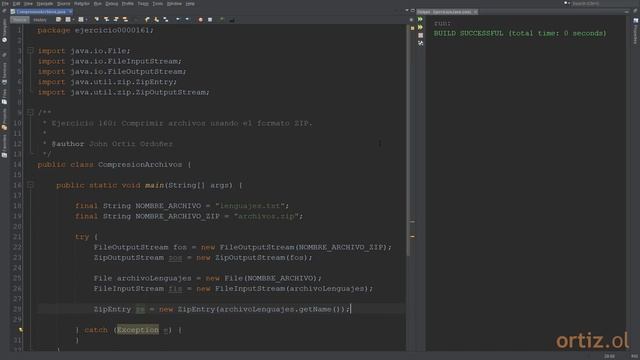Switch to the History view button
The height and width of the screenshot is (360, 640).
pos(40,20)
